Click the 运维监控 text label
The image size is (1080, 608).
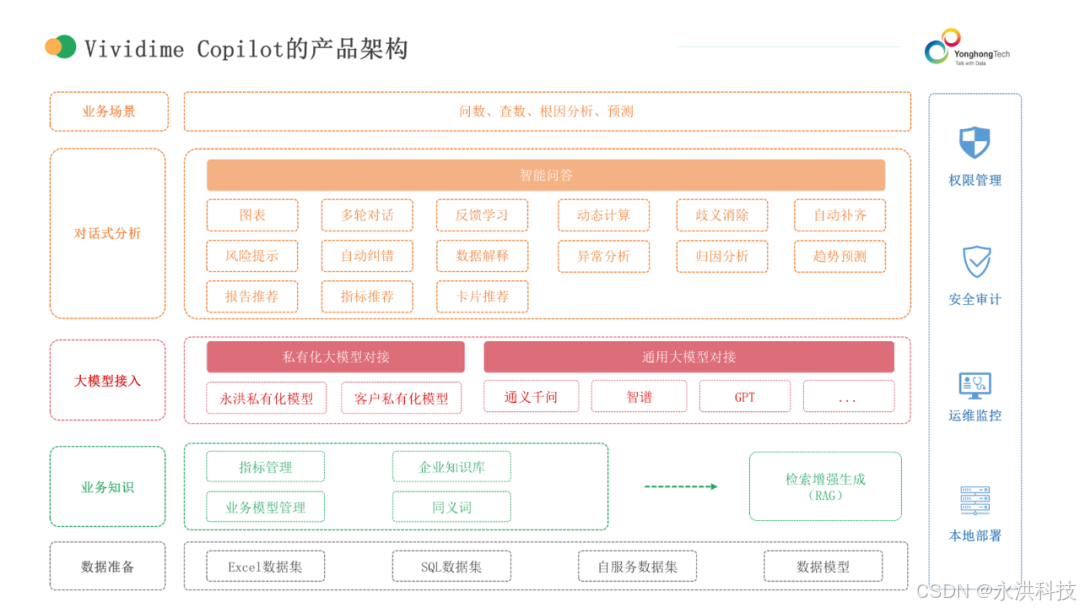click(x=975, y=415)
